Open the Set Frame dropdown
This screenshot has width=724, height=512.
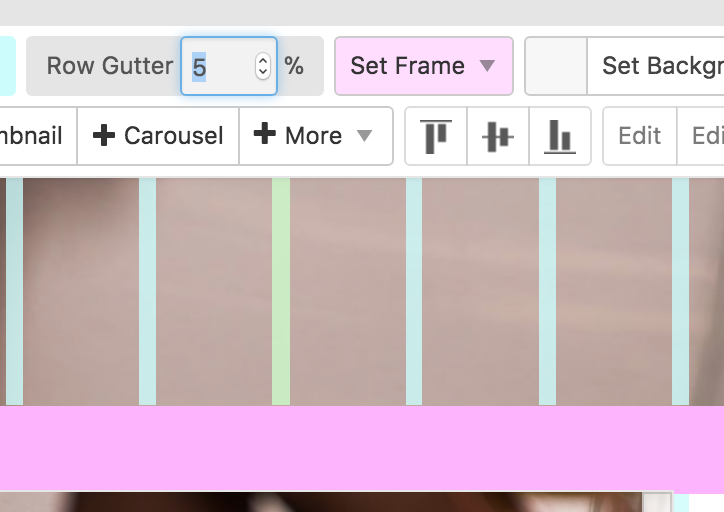[x=423, y=66]
